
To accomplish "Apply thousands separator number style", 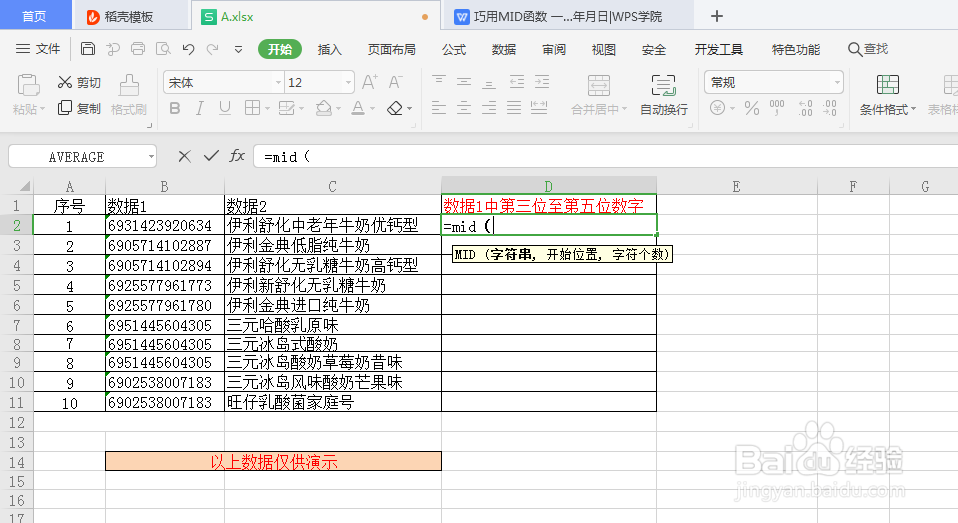I will pos(777,108).
